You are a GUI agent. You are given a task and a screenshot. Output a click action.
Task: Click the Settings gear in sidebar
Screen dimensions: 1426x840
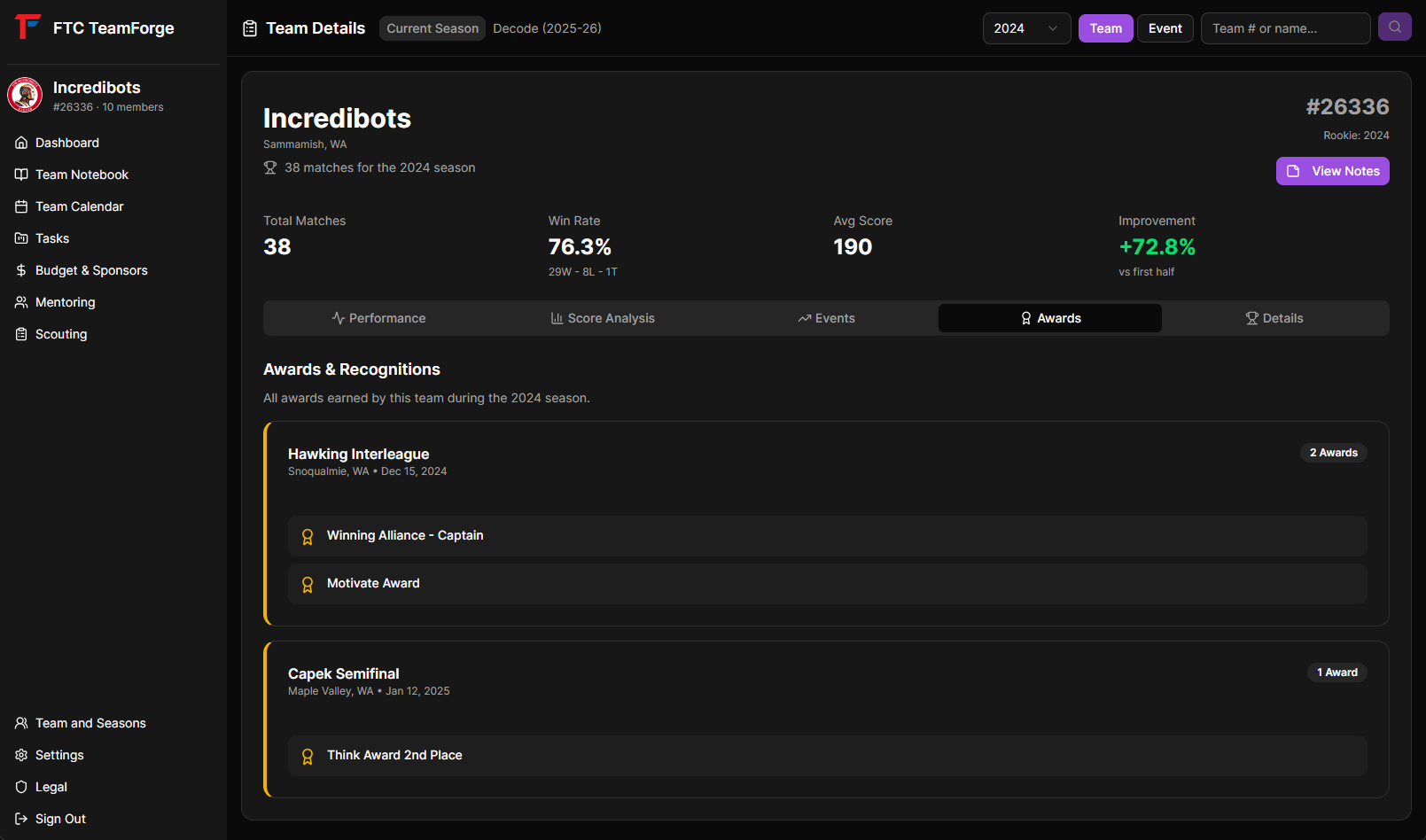21,755
